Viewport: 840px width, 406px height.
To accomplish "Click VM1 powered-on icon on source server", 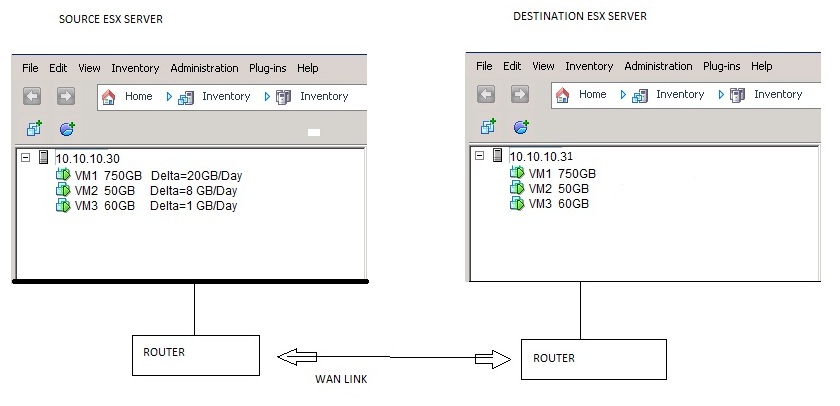I will point(63,175).
